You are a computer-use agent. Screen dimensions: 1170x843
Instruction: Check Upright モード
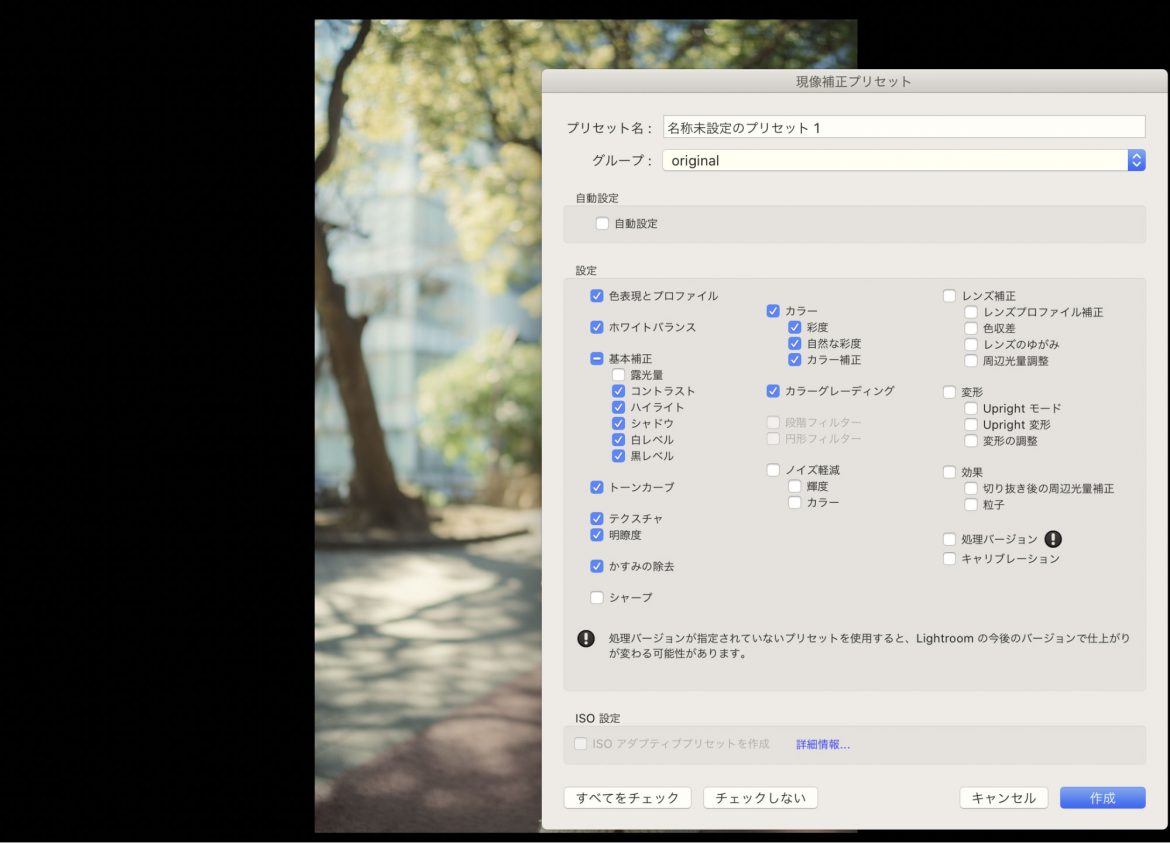pos(971,408)
